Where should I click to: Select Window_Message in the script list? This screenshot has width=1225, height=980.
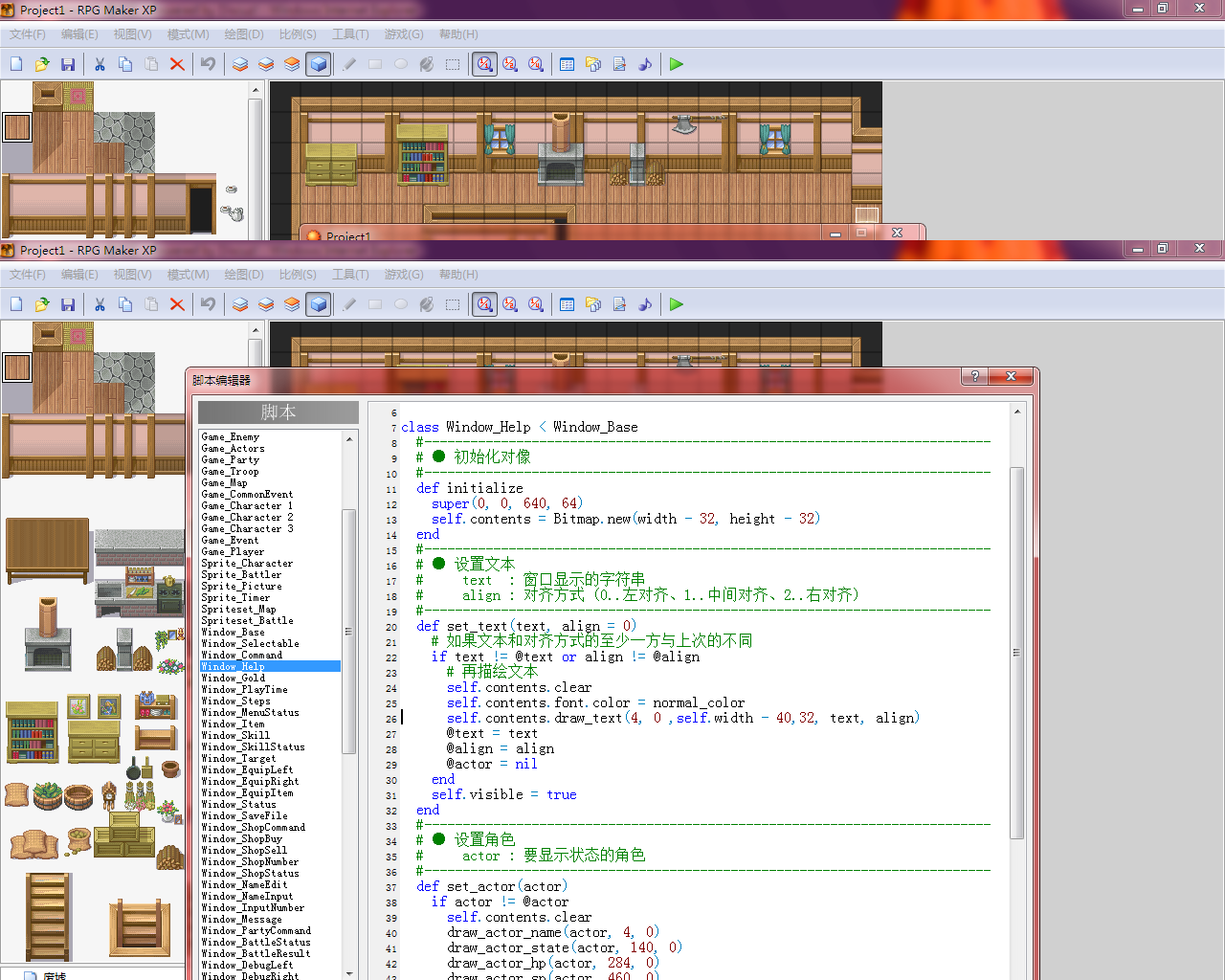pyautogui.click(x=241, y=919)
